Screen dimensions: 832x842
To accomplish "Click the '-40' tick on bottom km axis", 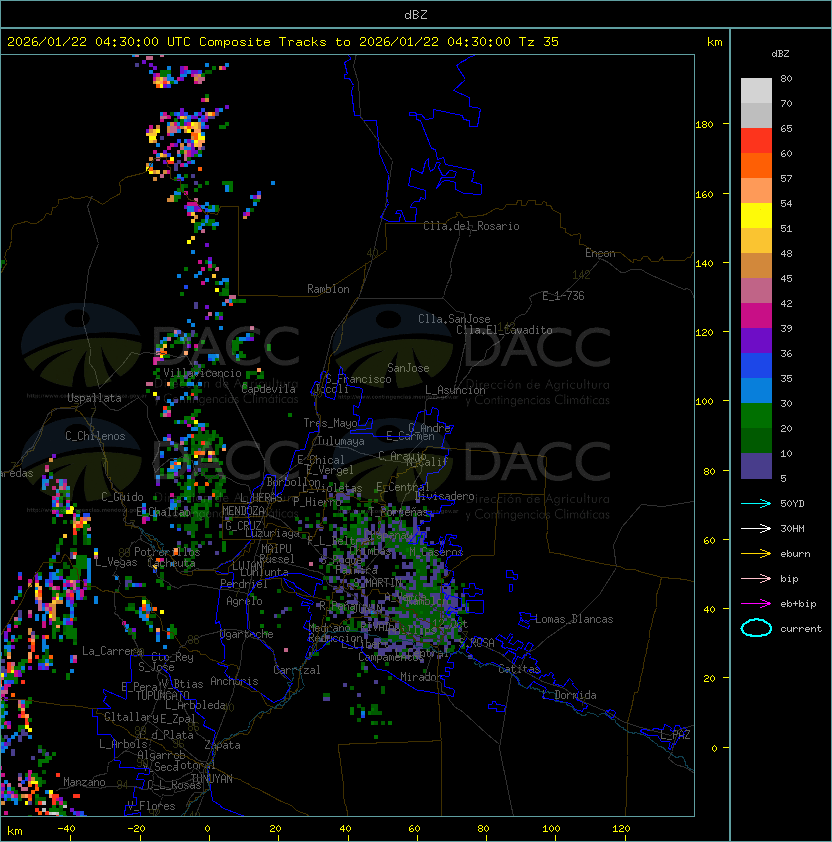I will [x=66, y=829].
